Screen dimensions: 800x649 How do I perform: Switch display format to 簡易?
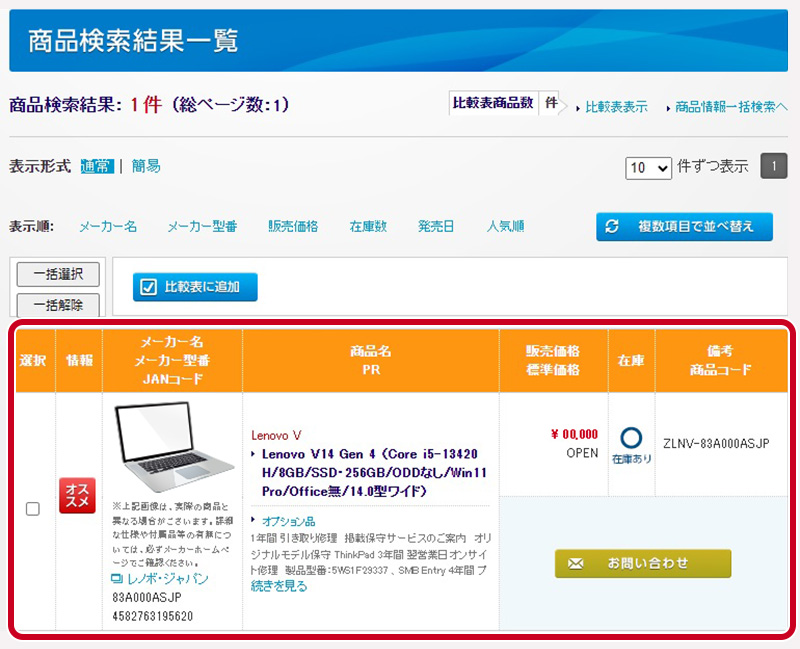pyautogui.click(x=146, y=166)
